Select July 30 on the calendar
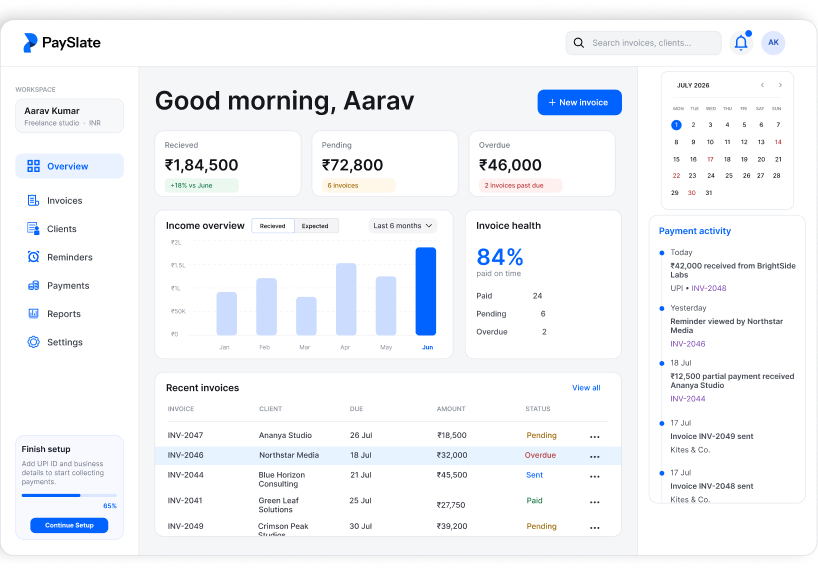 (692, 192)
